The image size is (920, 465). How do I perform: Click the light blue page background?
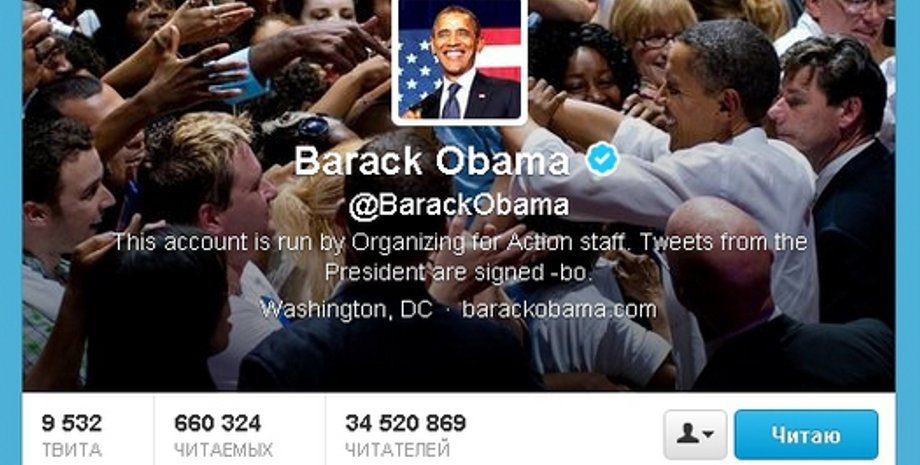(11, 235)
